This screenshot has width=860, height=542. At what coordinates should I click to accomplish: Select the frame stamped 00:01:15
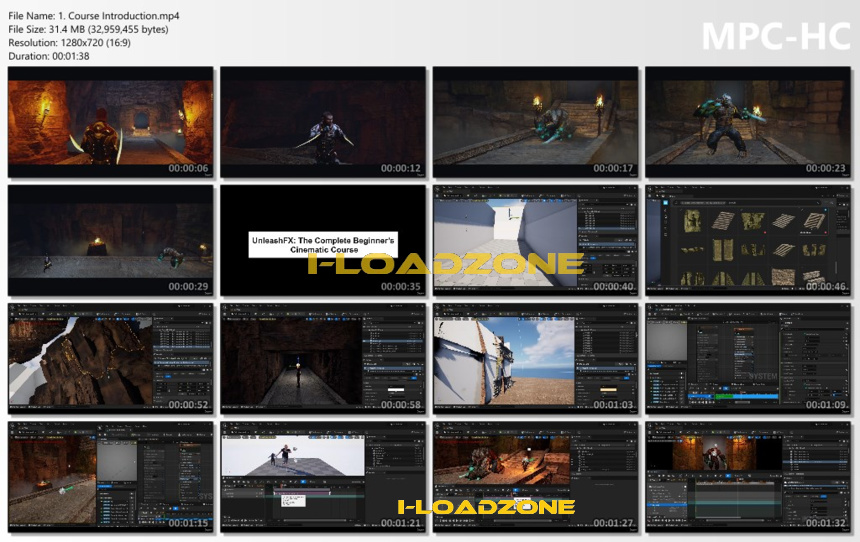[x=110, y=477]
